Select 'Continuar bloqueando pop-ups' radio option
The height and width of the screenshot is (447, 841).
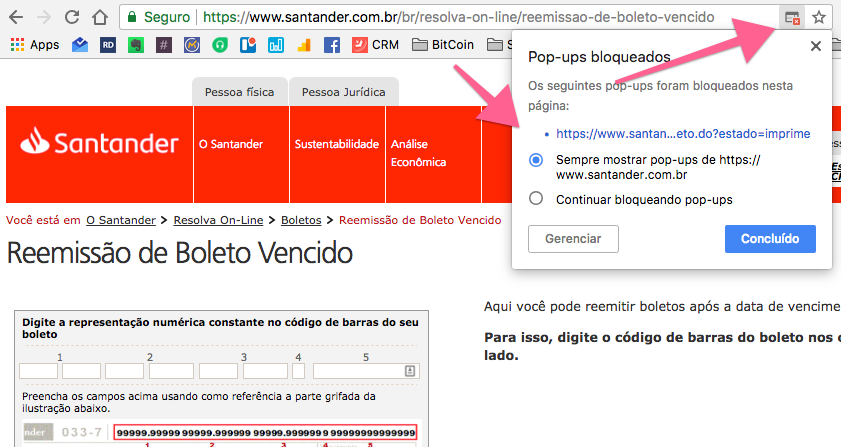tap(536, 199)
